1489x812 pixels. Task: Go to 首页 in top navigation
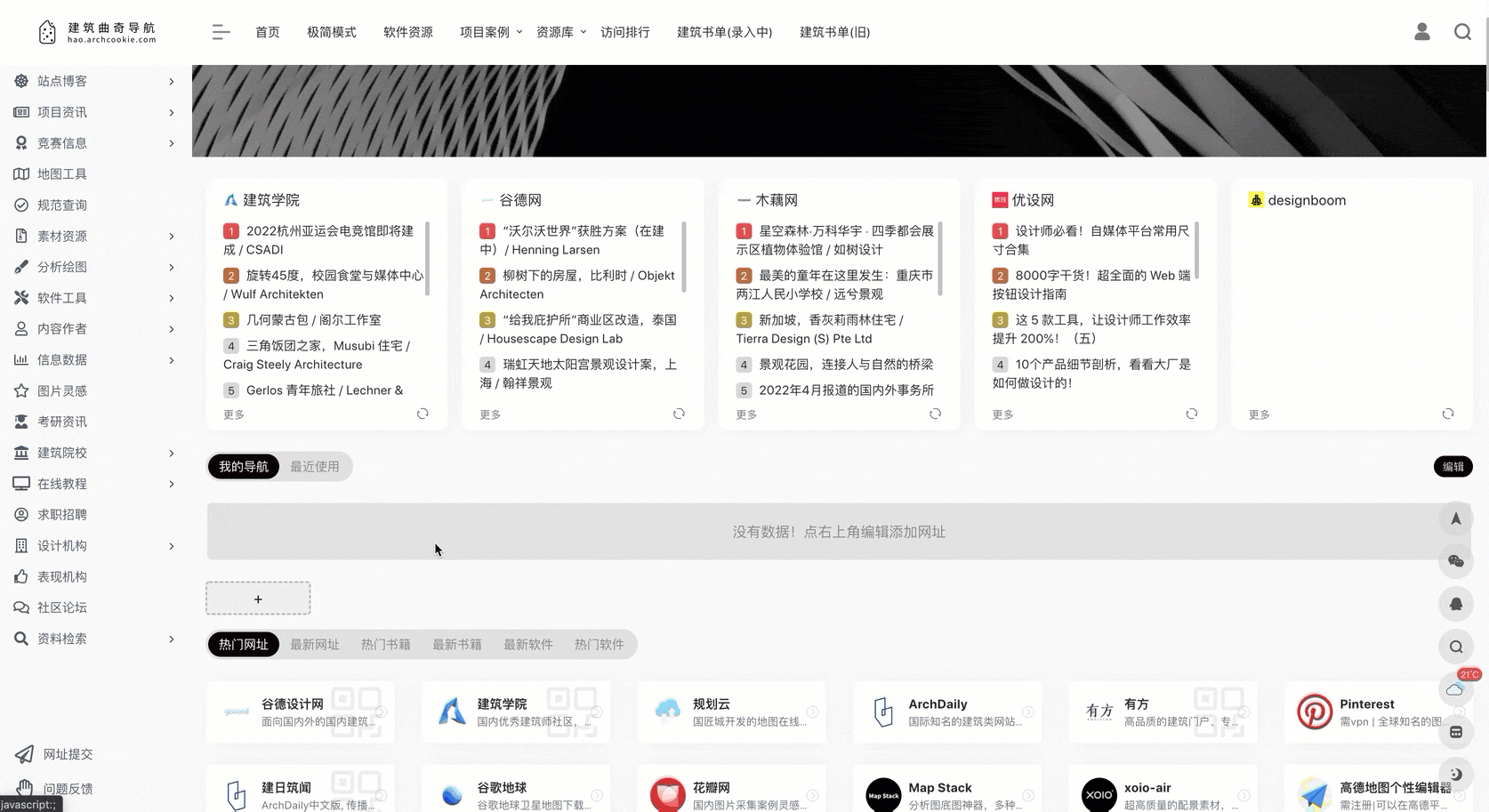pyautogui.click(x=268, y=32)
